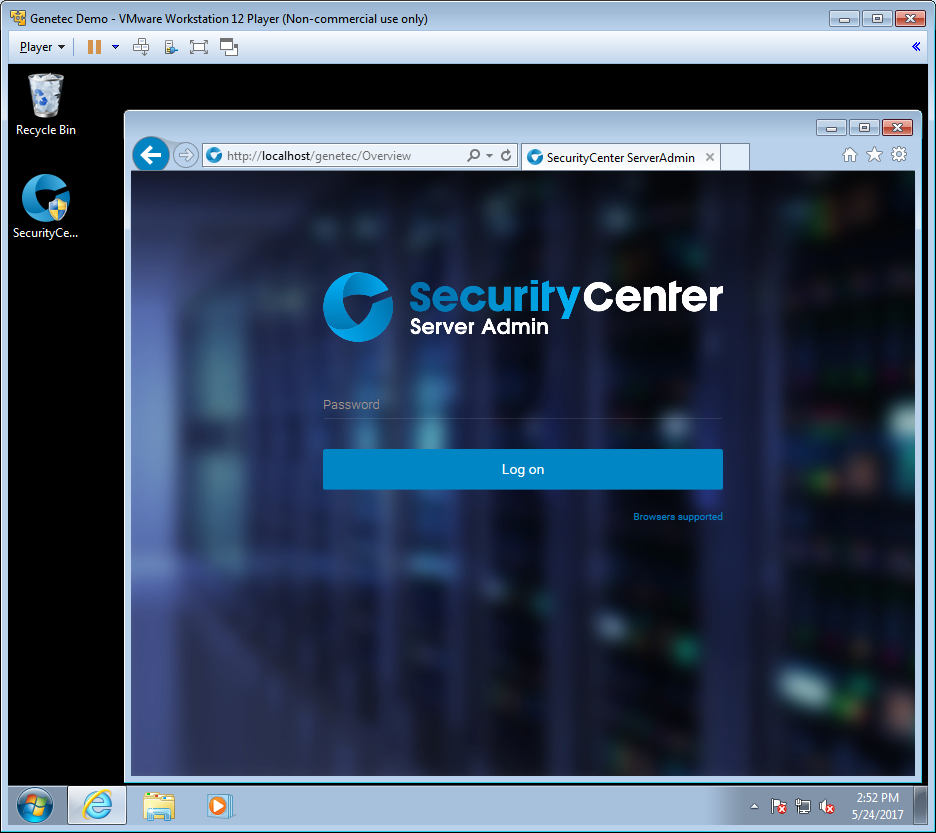Viewport: 936px width, 833px height.
Task: Click the Password input field
Action: tap(522, 405)
